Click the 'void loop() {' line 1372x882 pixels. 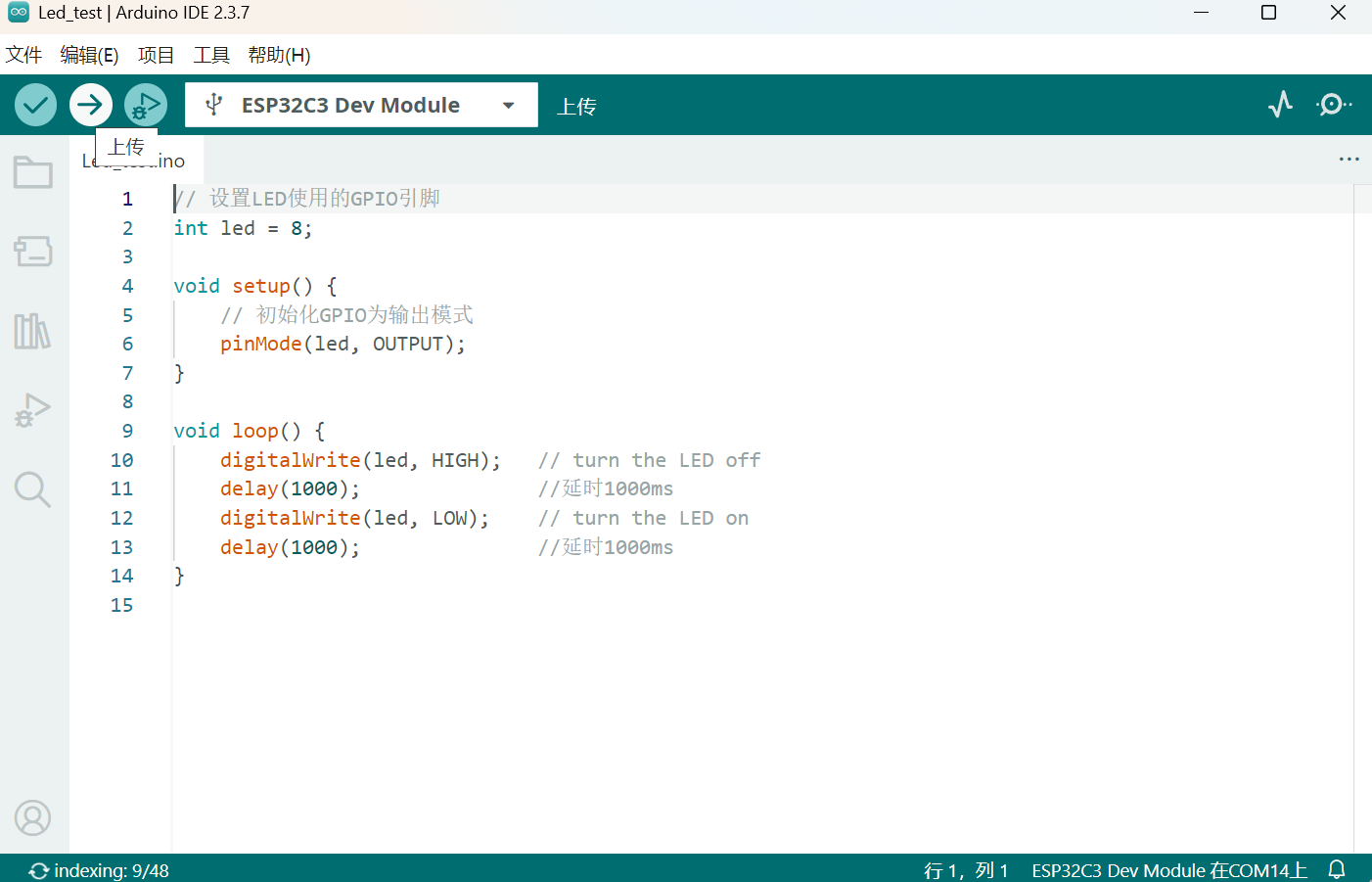(250, 431)
